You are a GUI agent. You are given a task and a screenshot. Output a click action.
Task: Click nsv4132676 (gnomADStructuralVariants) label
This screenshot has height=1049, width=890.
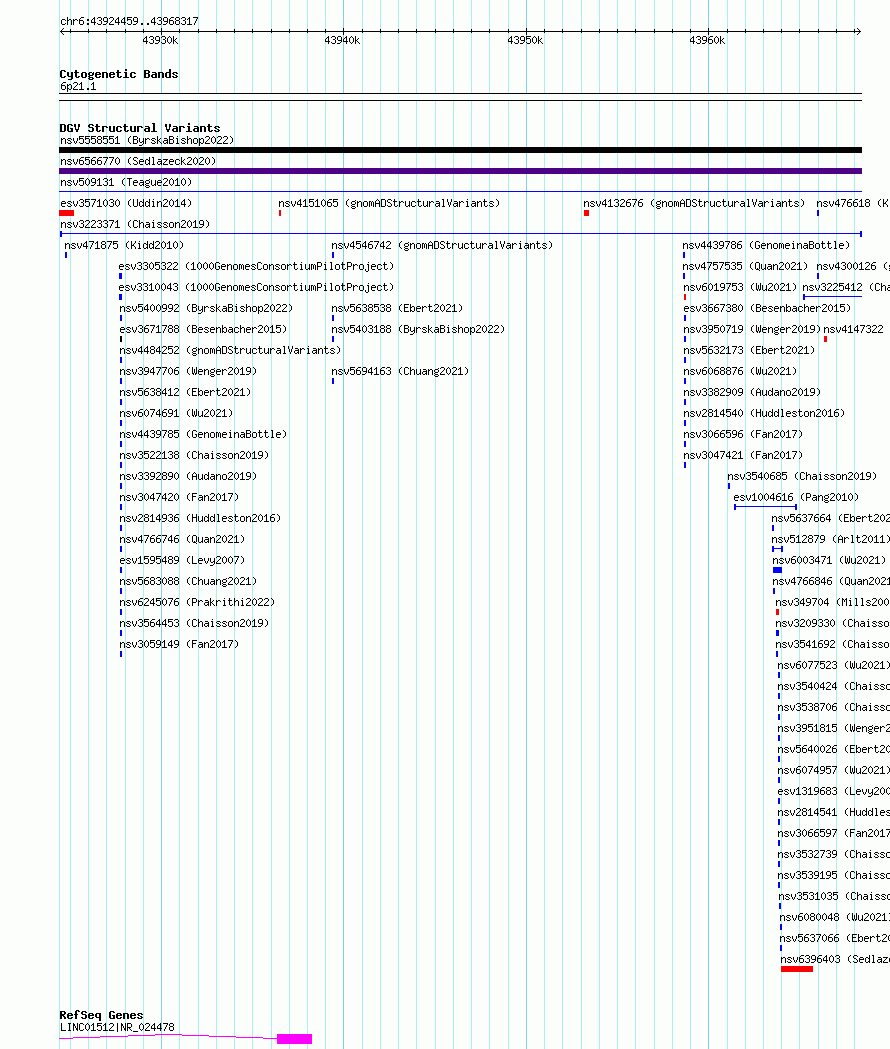(694, 203)
